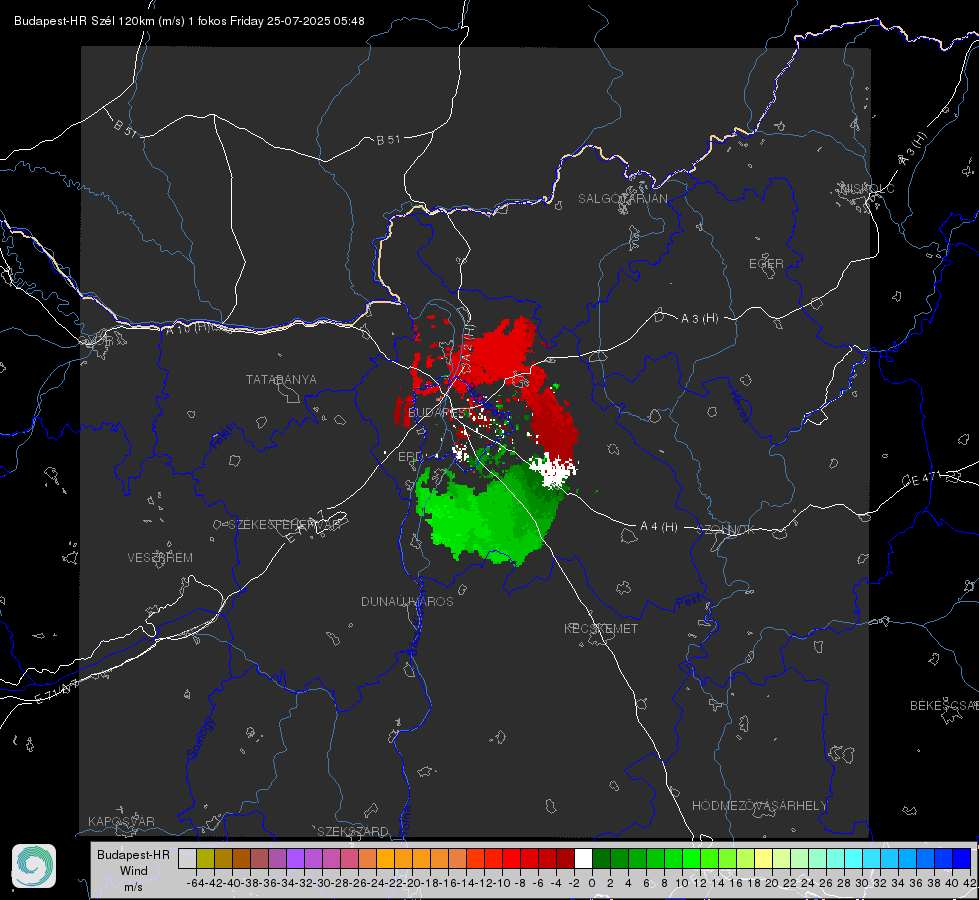Click the legend value -64
This screenshot has height=900, width=979.
[x=196, y=883]
